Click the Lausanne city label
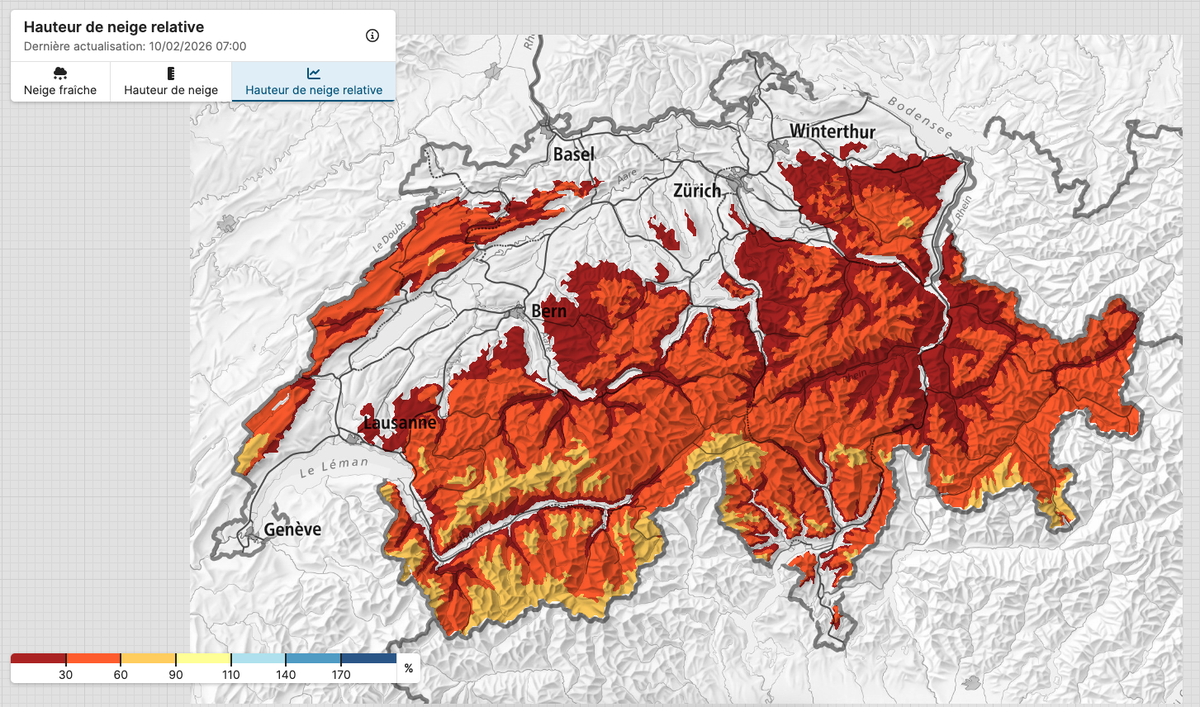This screenshot has height=707, width=1200. tap(400, 422)
